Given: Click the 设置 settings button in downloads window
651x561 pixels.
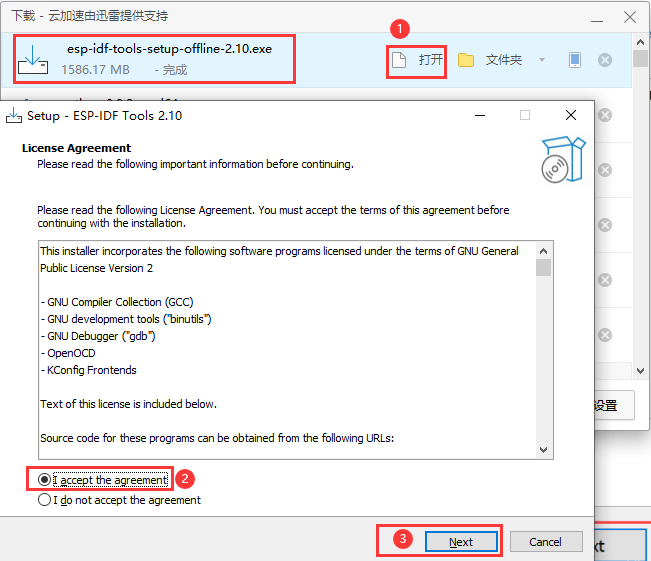Looking at the screenshot, I should [x=614, y=405].
